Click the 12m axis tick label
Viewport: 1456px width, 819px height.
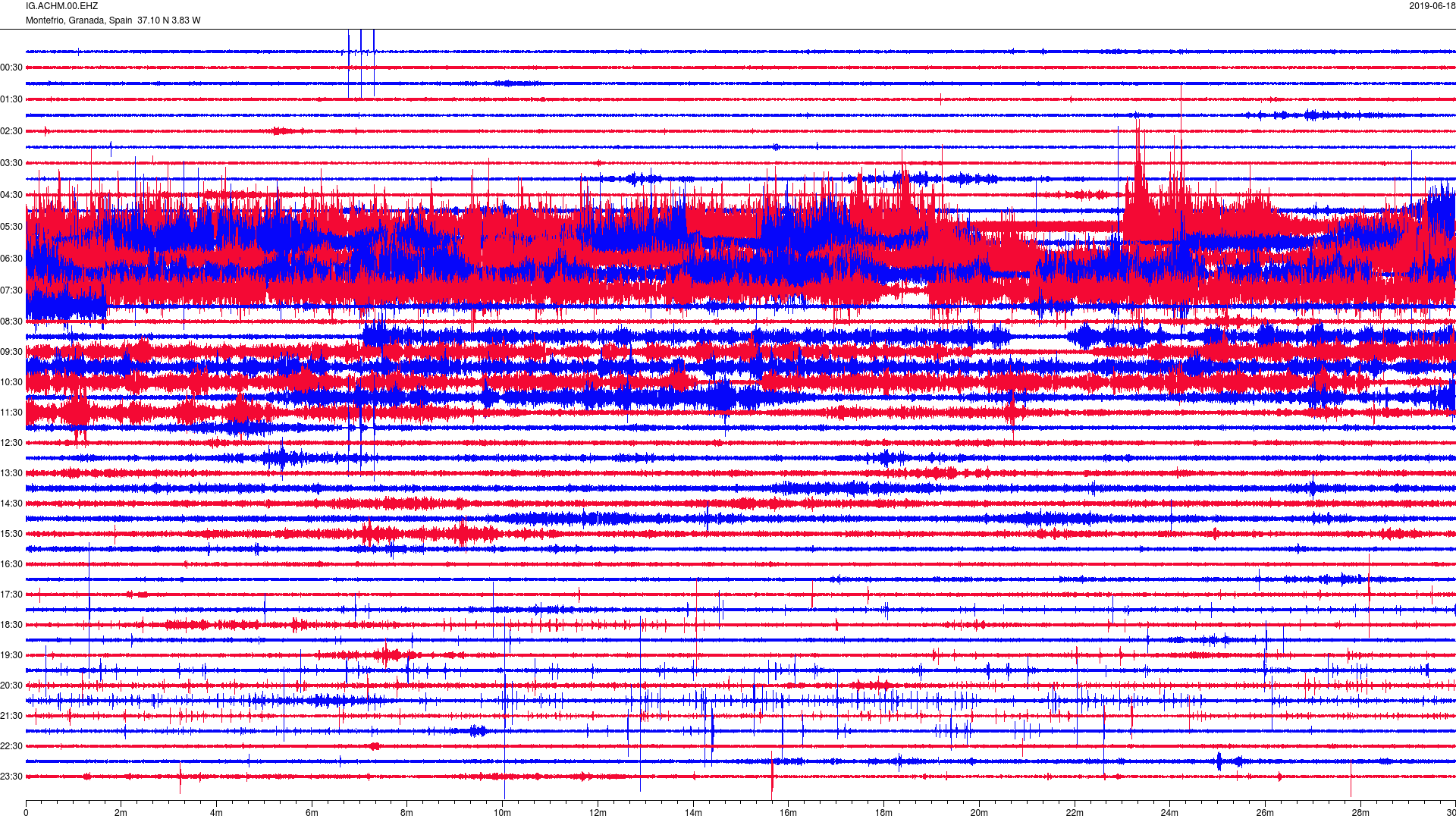tap(598, 813)
